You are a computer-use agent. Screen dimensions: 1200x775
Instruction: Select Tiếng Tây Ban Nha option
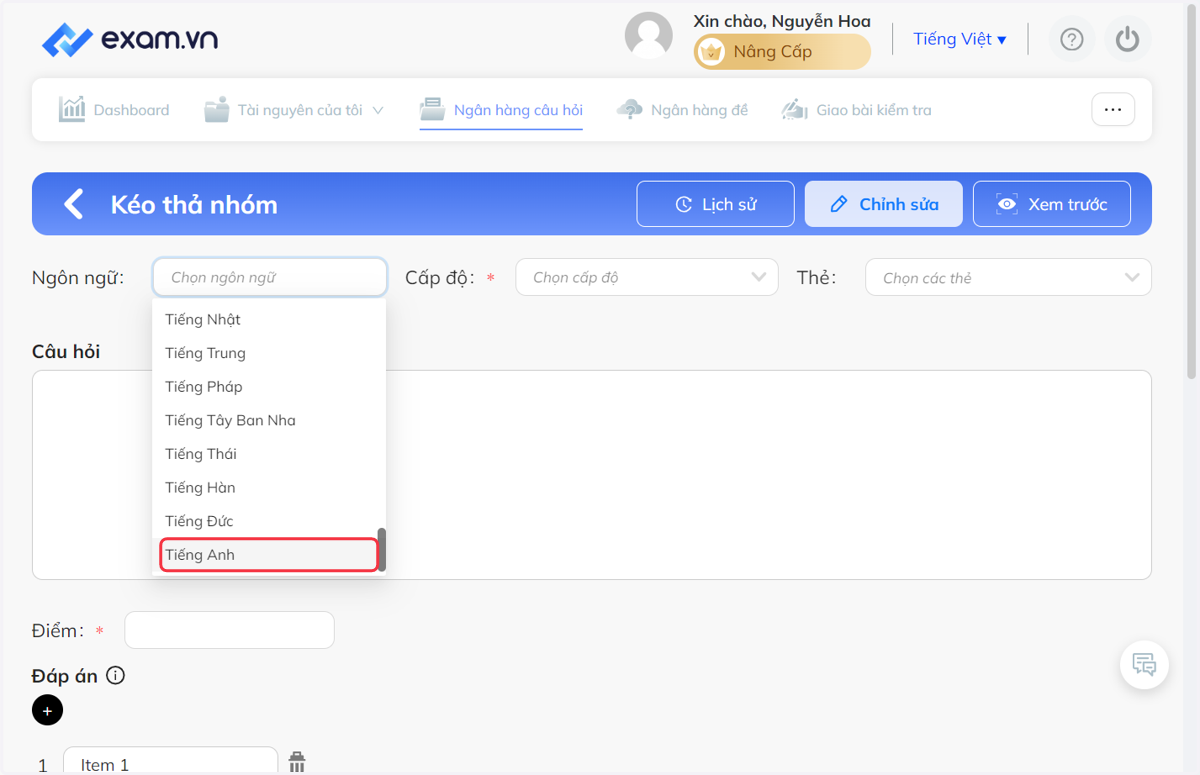tap(269, 420)
